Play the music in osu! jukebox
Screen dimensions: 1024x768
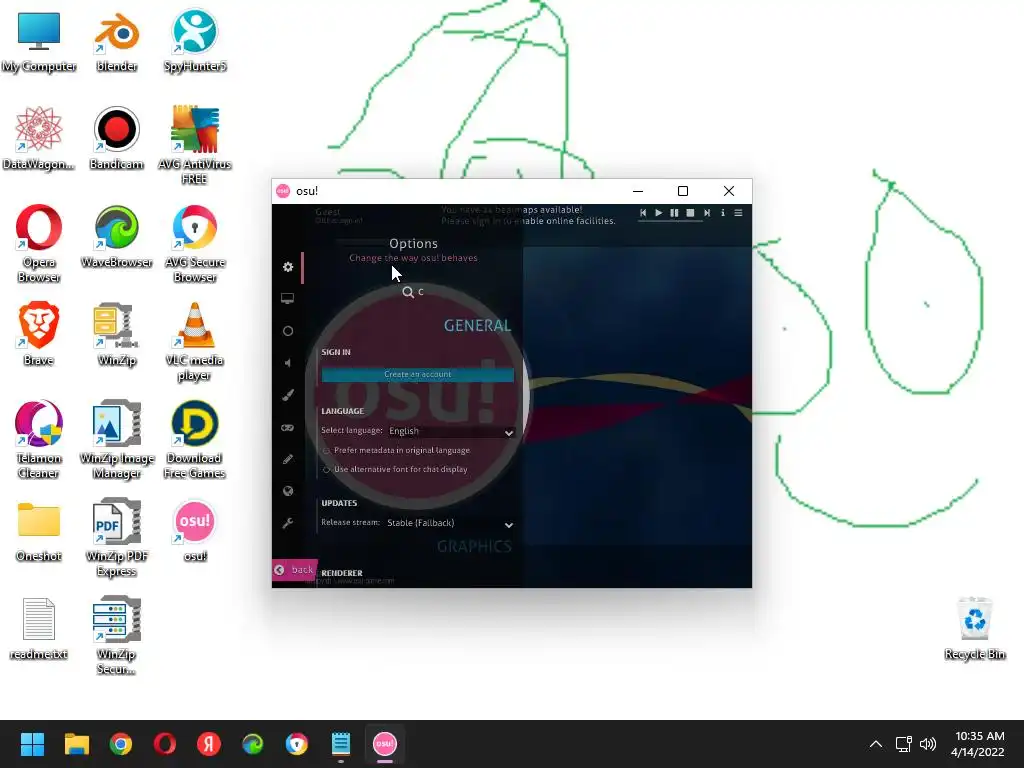pos(658,213)
